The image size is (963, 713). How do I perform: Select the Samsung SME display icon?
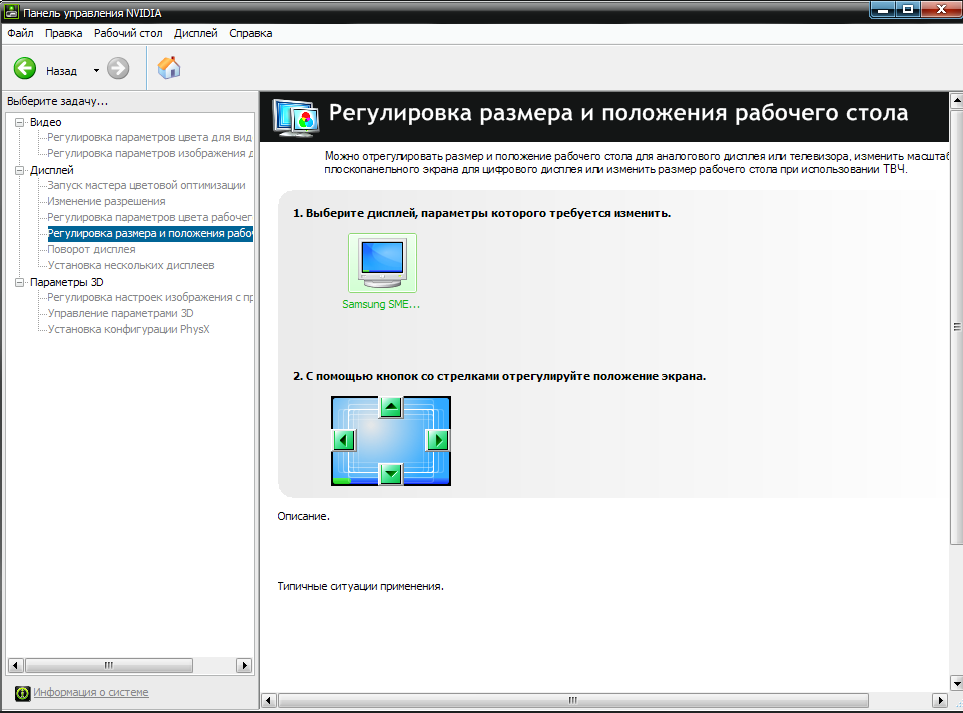[382, 263]
